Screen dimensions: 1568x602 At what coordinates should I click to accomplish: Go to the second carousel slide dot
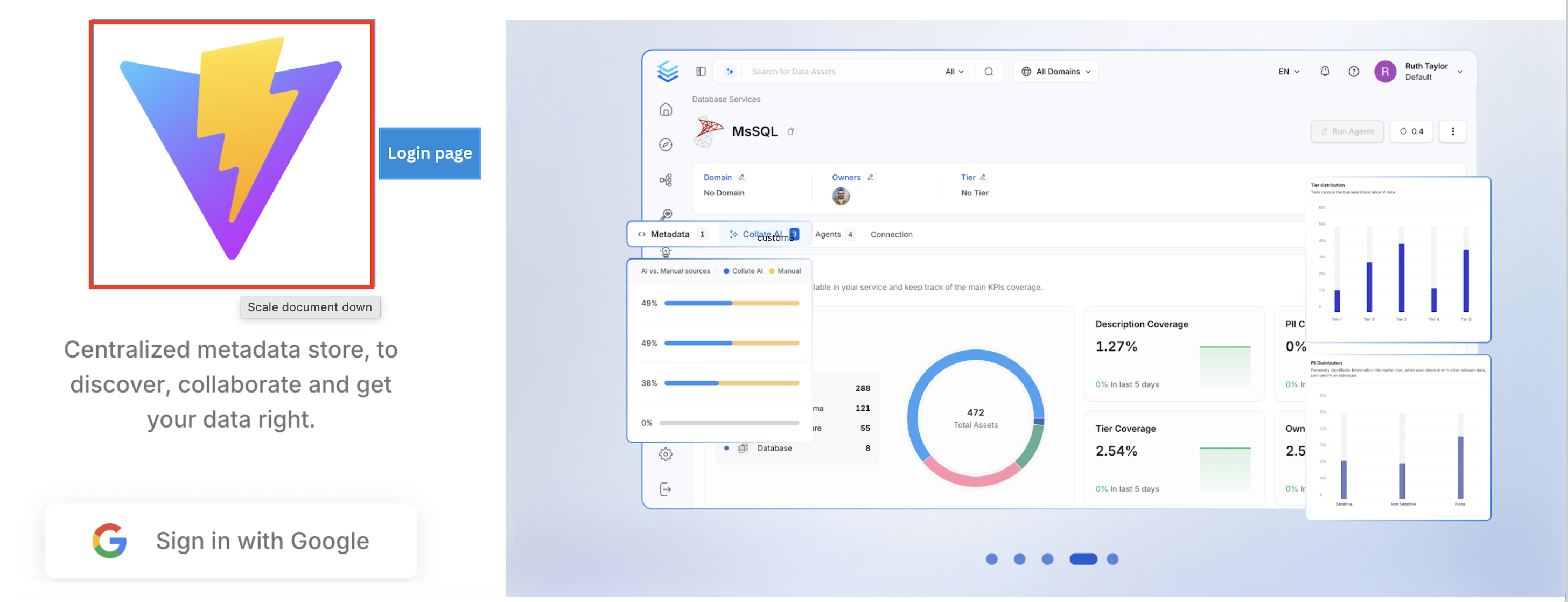click(x=1019, y=559)
